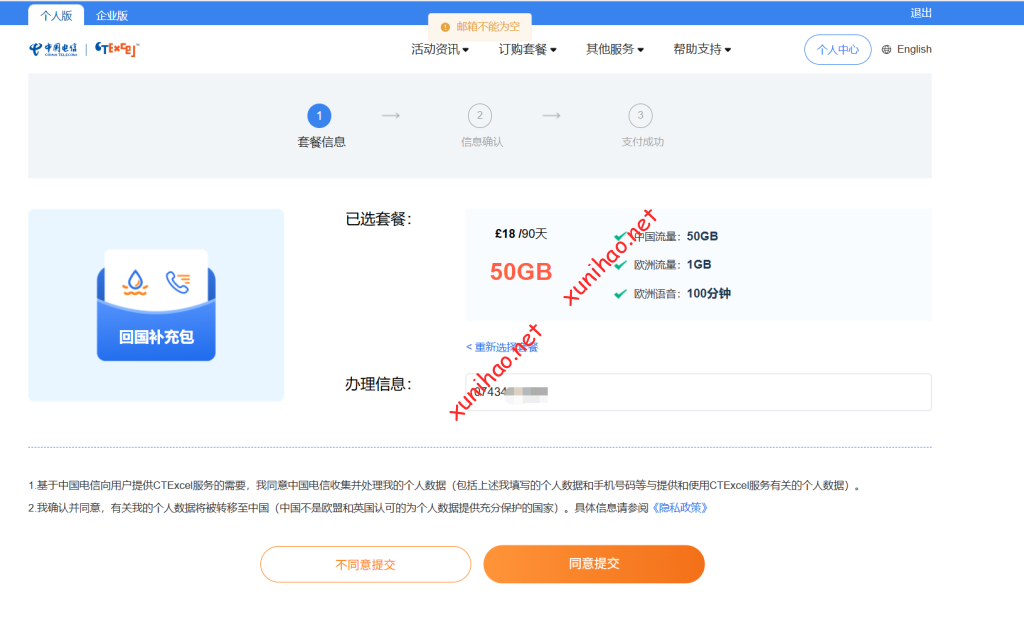
Task: Click the step 3 circle 支付成功
Action: (640, 116)
